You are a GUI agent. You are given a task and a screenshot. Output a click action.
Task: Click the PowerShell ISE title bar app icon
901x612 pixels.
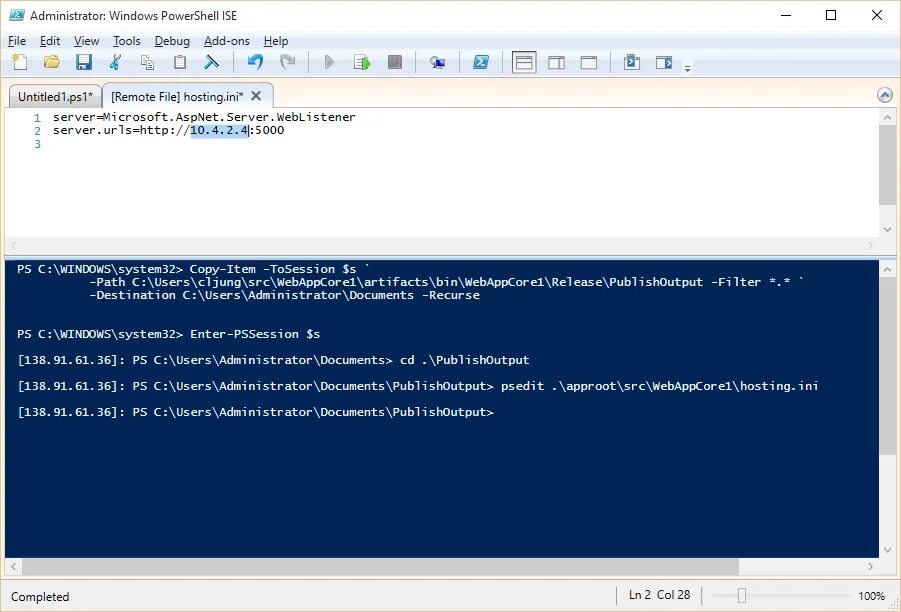click(17, 15)
